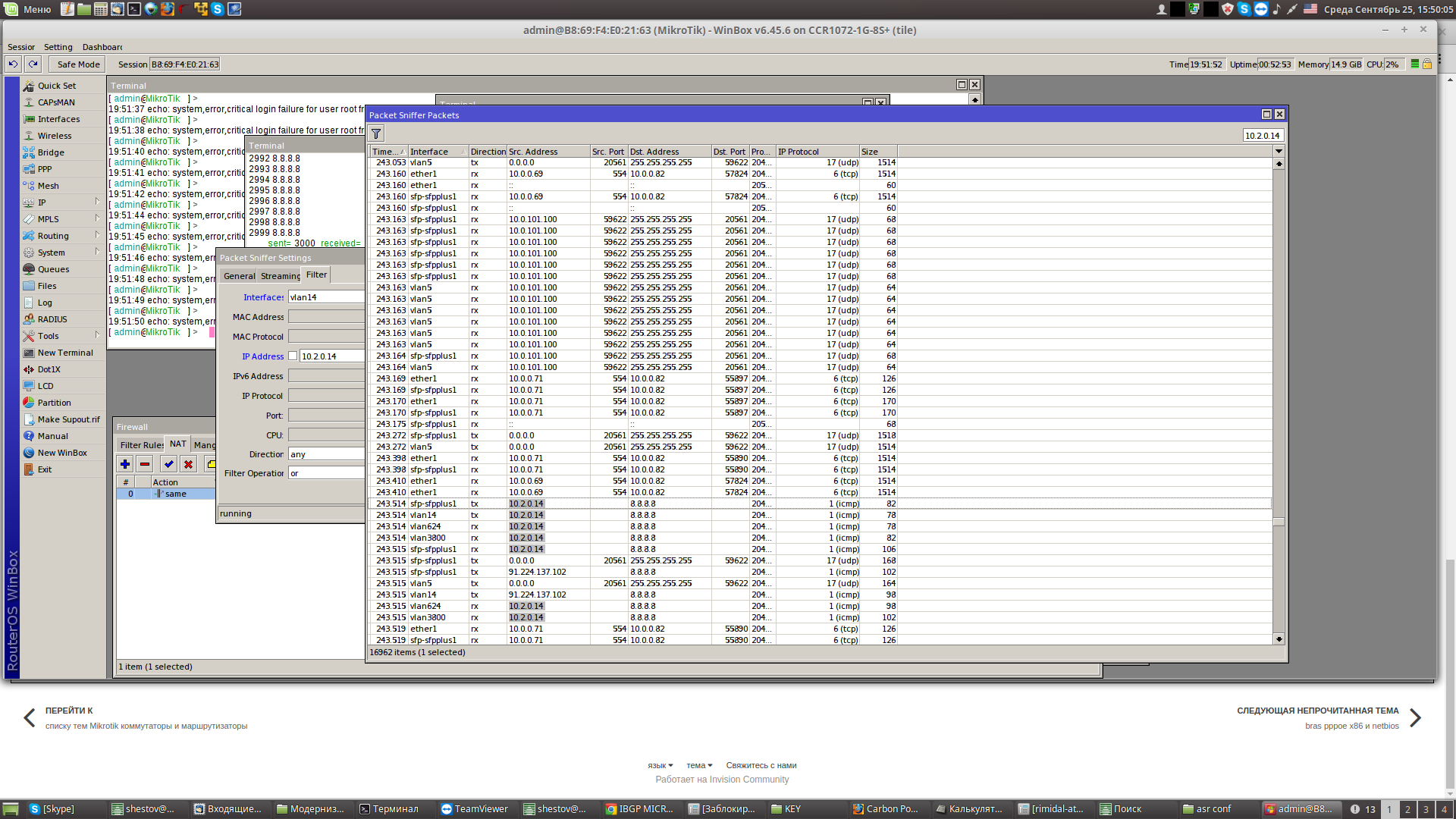The image size is (1456, 819).
Task: Select the NAT tab in Firewall
Action: click(x=178, y=444)
